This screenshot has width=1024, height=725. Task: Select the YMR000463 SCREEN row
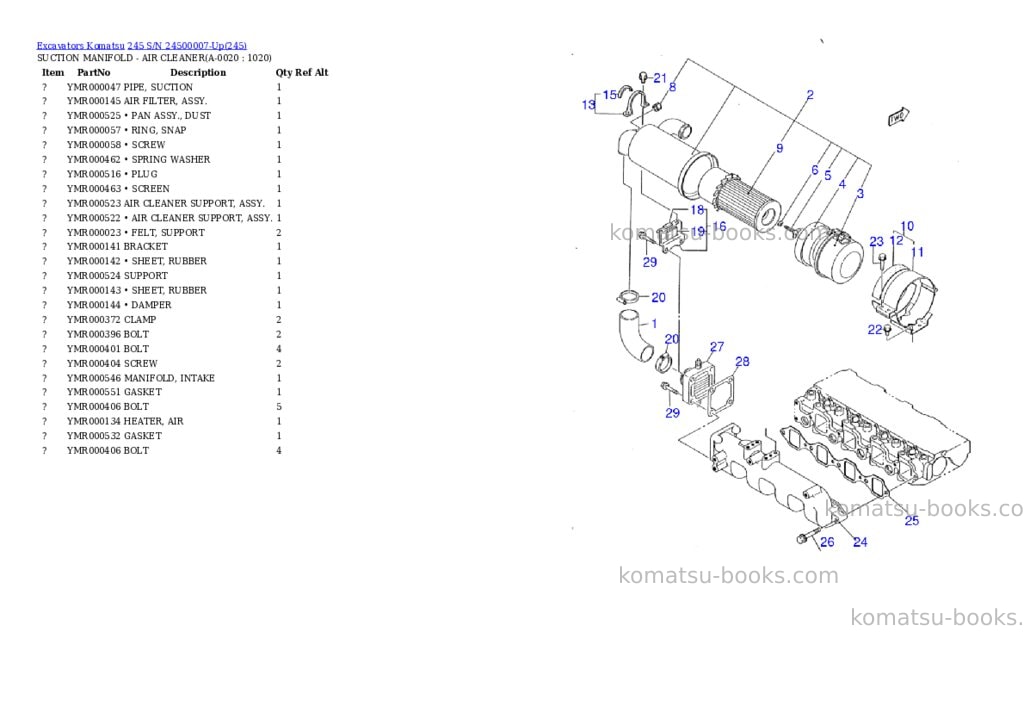click(x=162, y=189)
